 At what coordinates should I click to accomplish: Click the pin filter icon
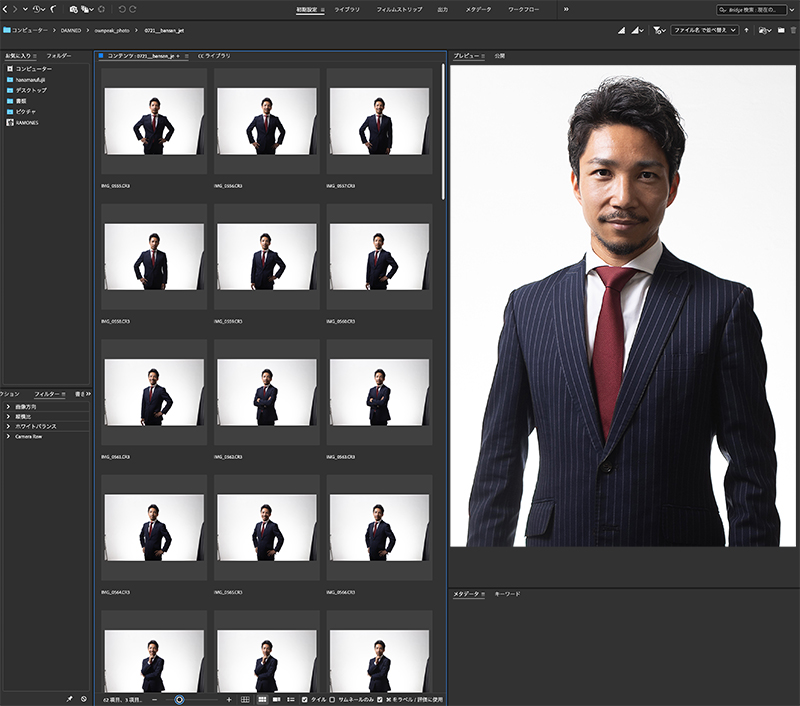[x=69, y=699]
